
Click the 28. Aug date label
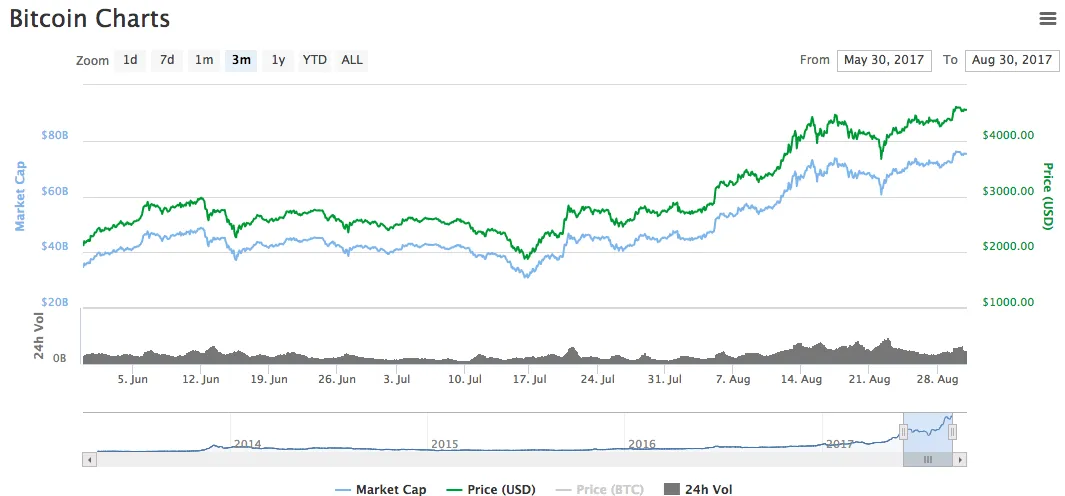point(940,380)
